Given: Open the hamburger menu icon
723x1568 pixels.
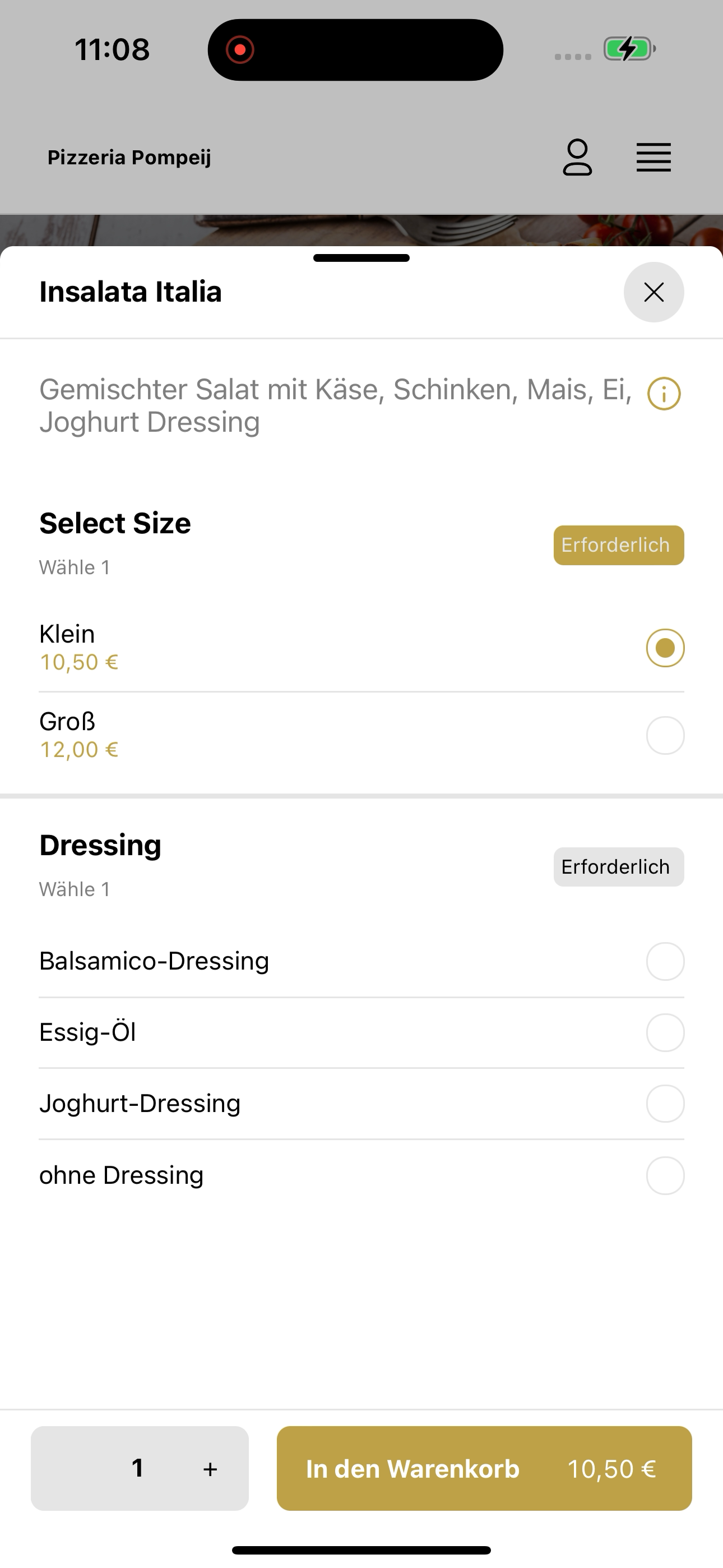Looking at the screenshot, I should (654, 158).
